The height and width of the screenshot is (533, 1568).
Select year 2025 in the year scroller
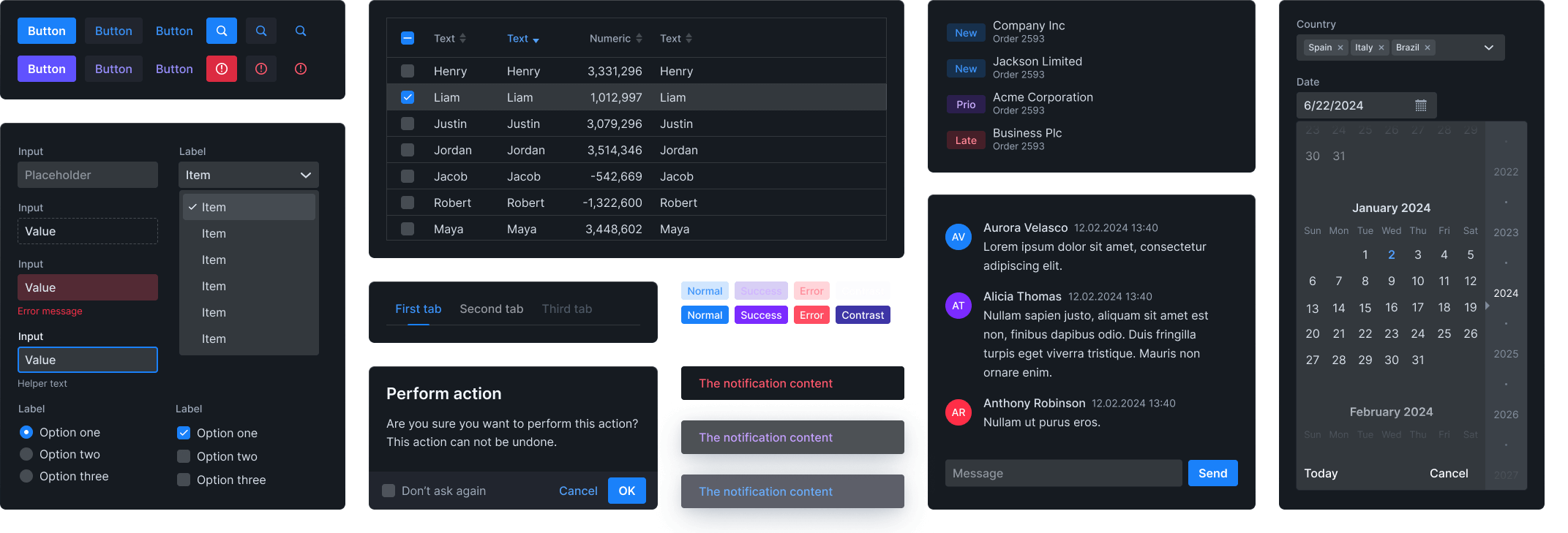click(1505, 354)
